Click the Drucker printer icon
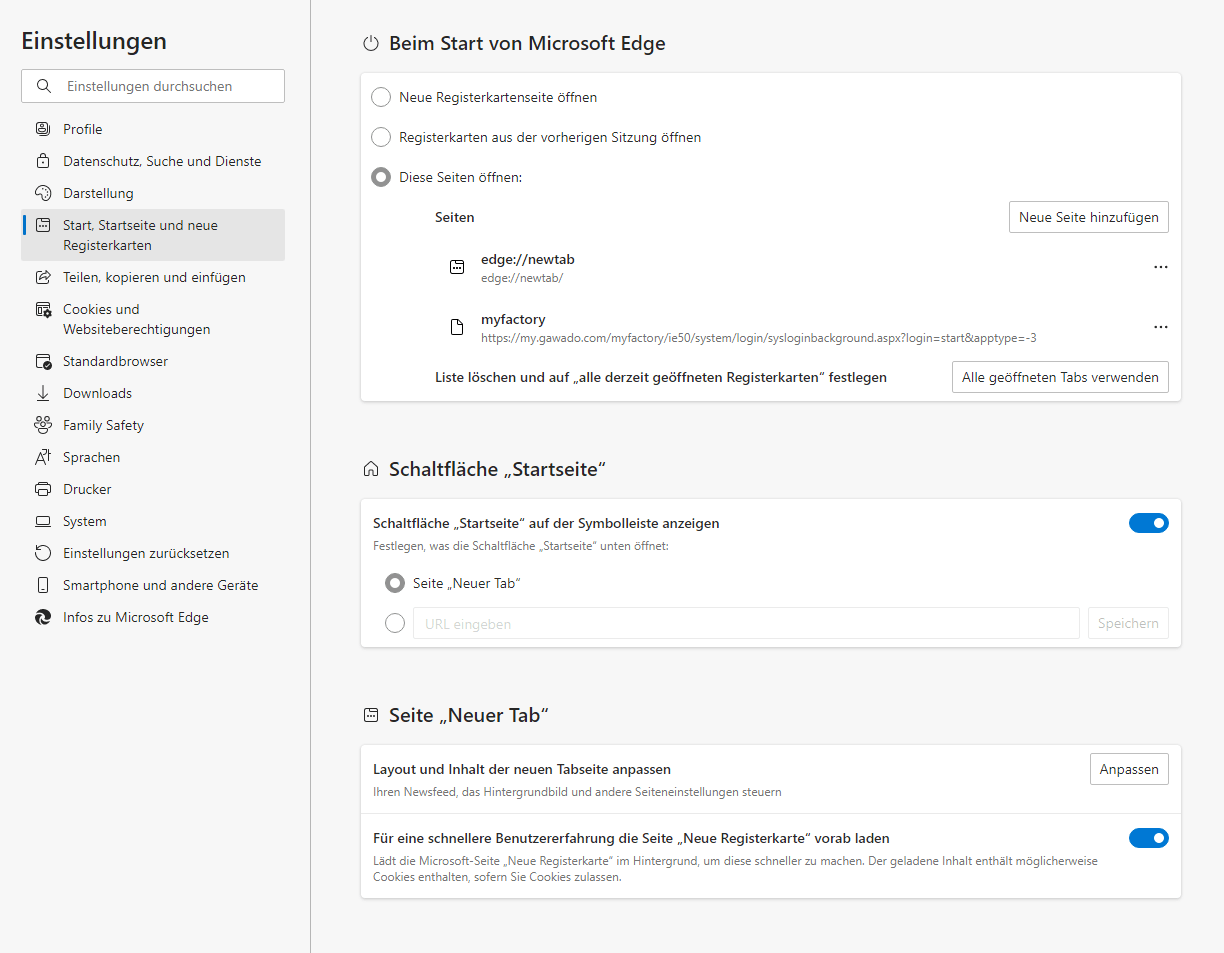This screenshot has width=1224, height=953. 43,489
